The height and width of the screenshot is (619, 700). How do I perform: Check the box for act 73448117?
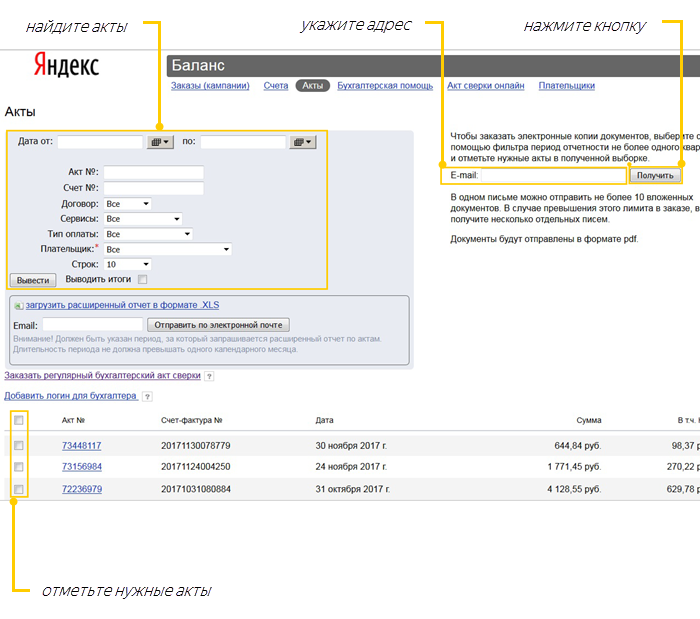(x=19, y=445)
